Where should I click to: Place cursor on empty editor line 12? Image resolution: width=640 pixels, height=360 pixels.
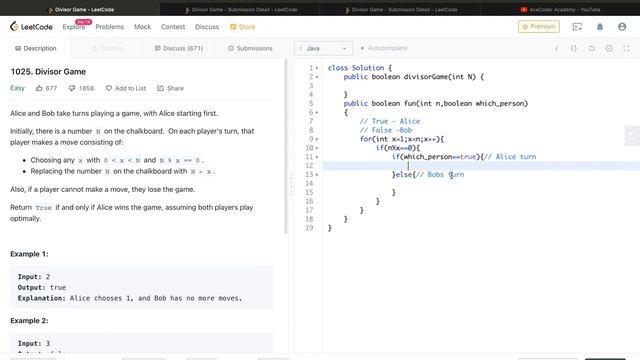click(482, 166)
